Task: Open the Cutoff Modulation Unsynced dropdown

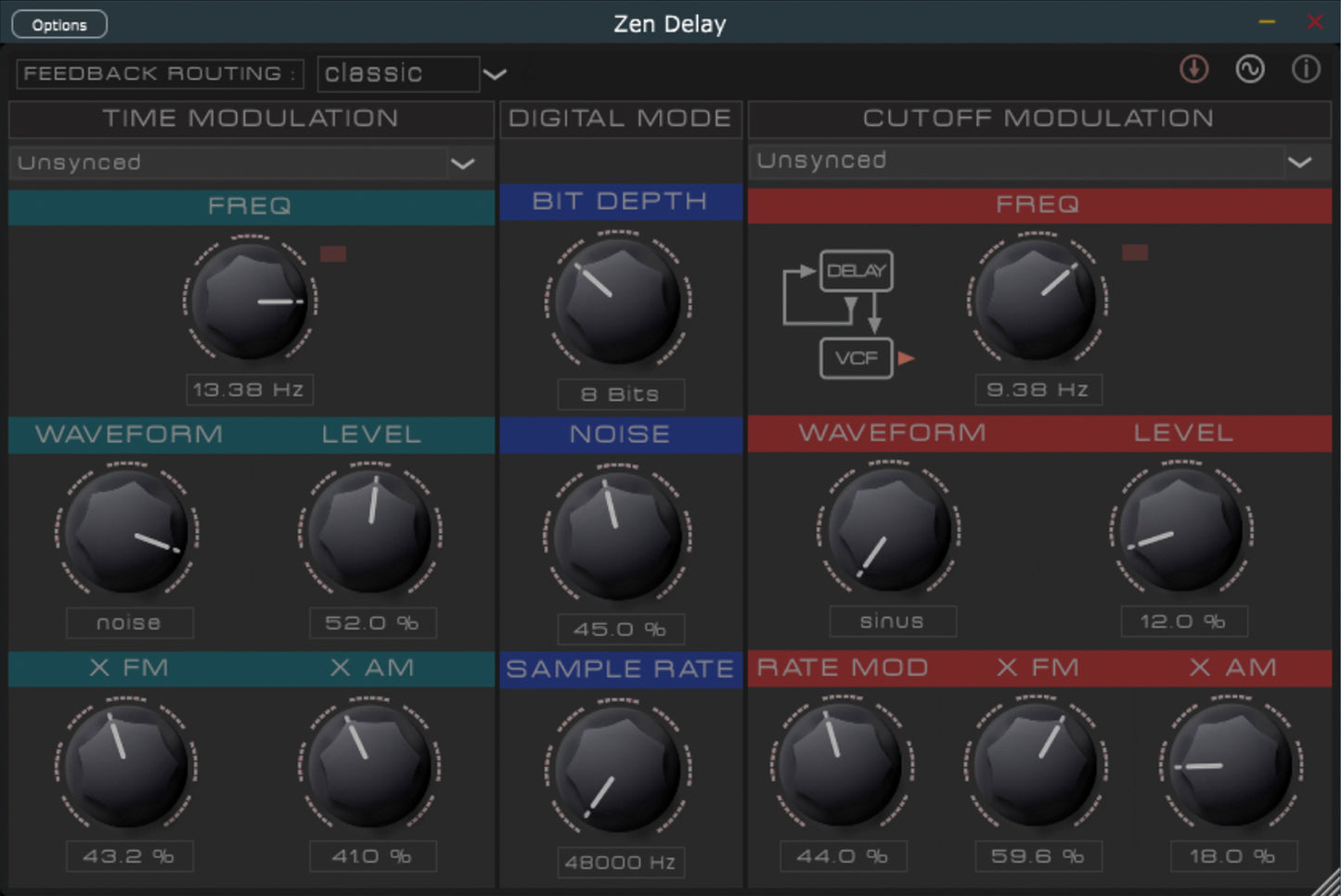Action: point(1039,161)
